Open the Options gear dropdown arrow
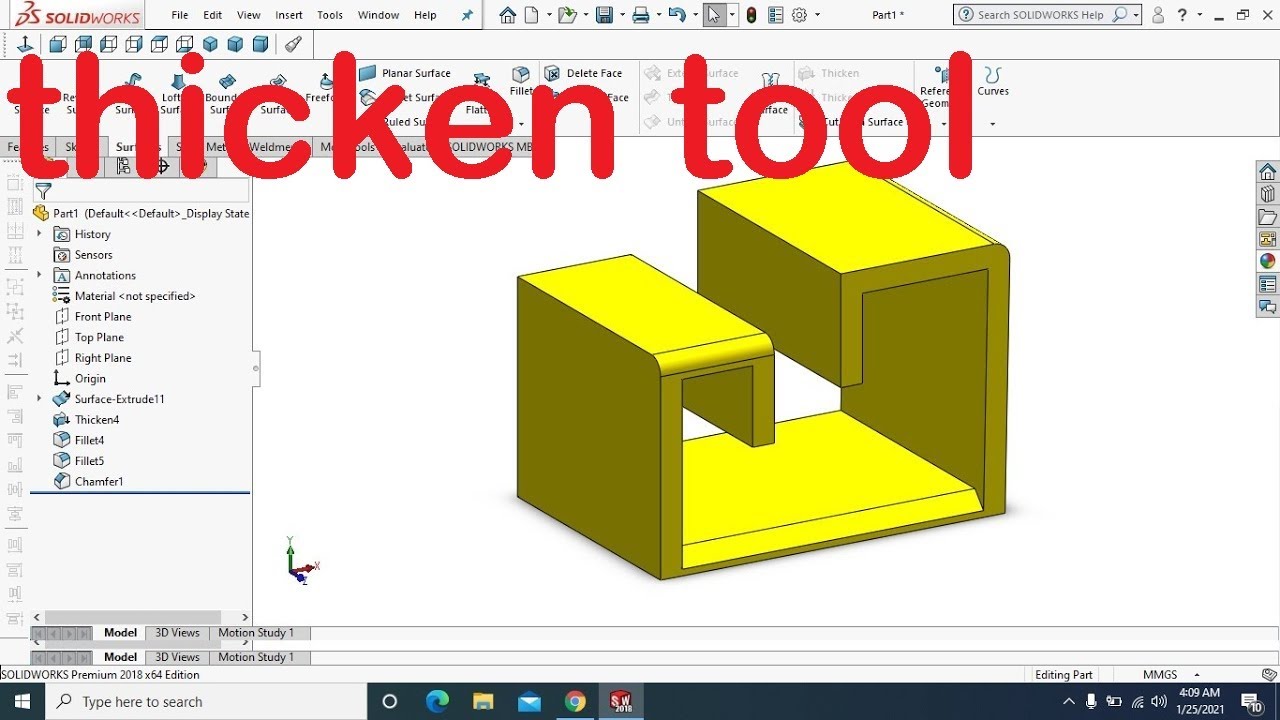 pyautogui.click(x=817, y=15)
